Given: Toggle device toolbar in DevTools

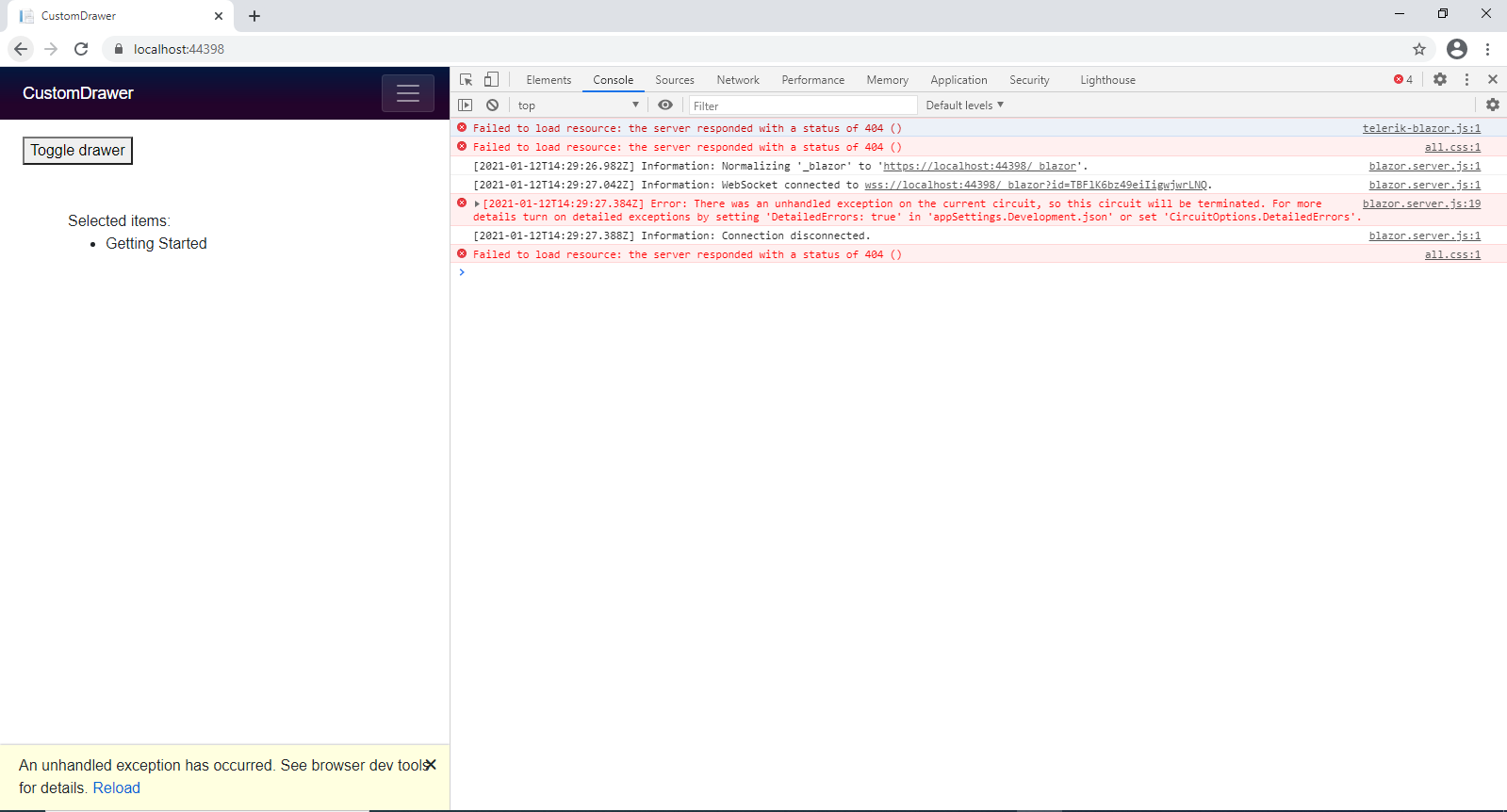Looking at the screenshot, I should (491, 80).
